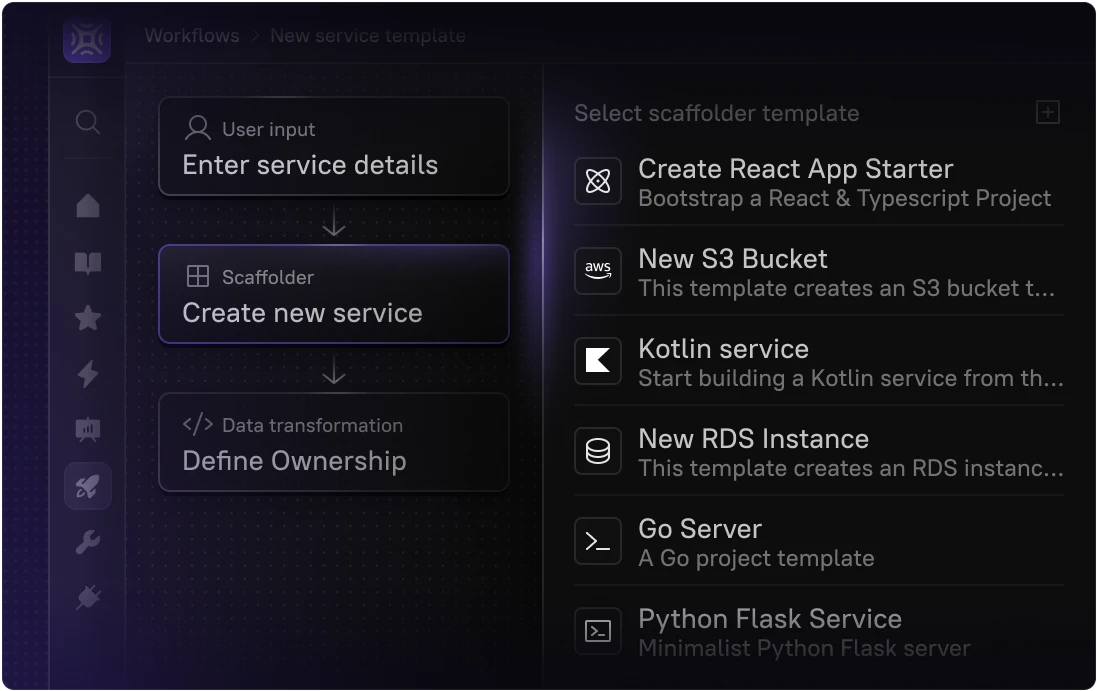Choose the New S3 Bucket template
The image size is (1097, 691).
click(817, 272)
